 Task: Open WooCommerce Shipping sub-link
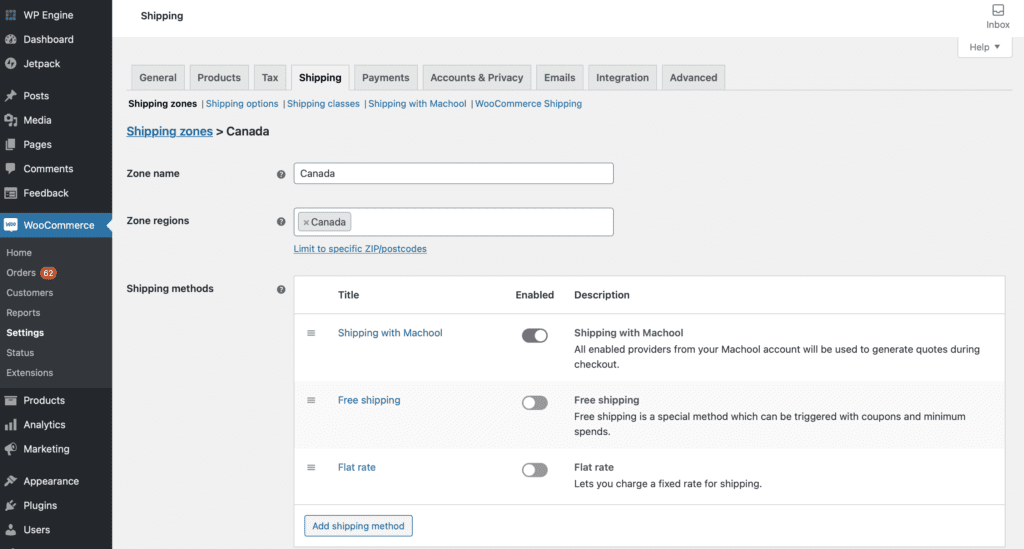(x=528, y=104)
